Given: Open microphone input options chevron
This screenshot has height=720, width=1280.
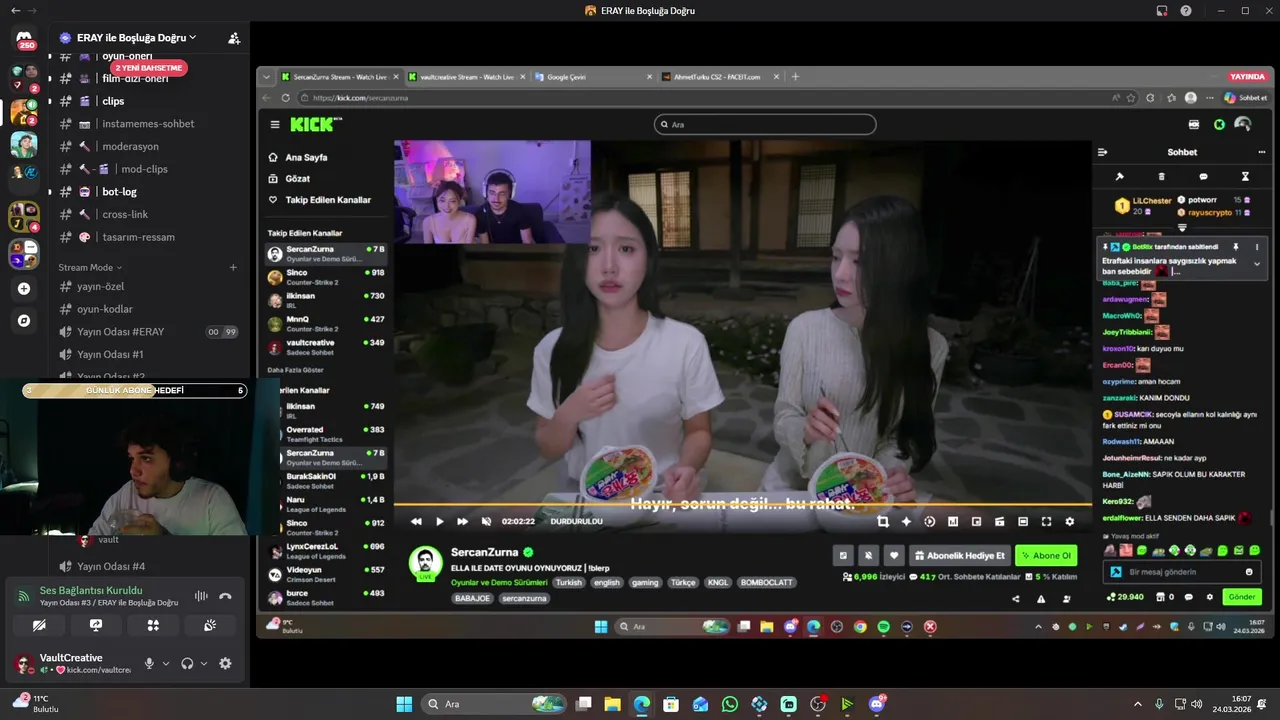Looking at the screenshot, I should (x=166, y=663).
